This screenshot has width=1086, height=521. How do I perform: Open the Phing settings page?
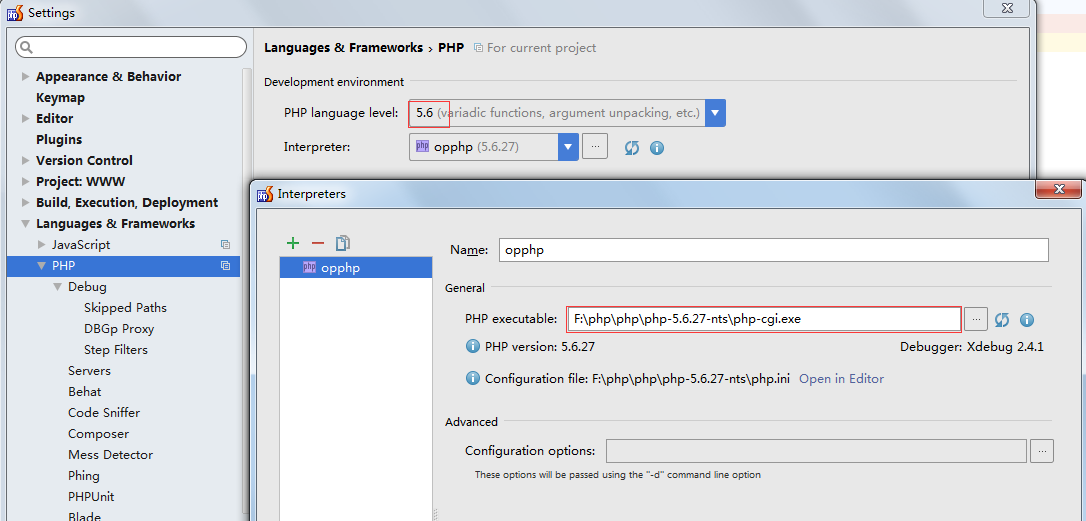pyautogui.click(x=84, y=475)
